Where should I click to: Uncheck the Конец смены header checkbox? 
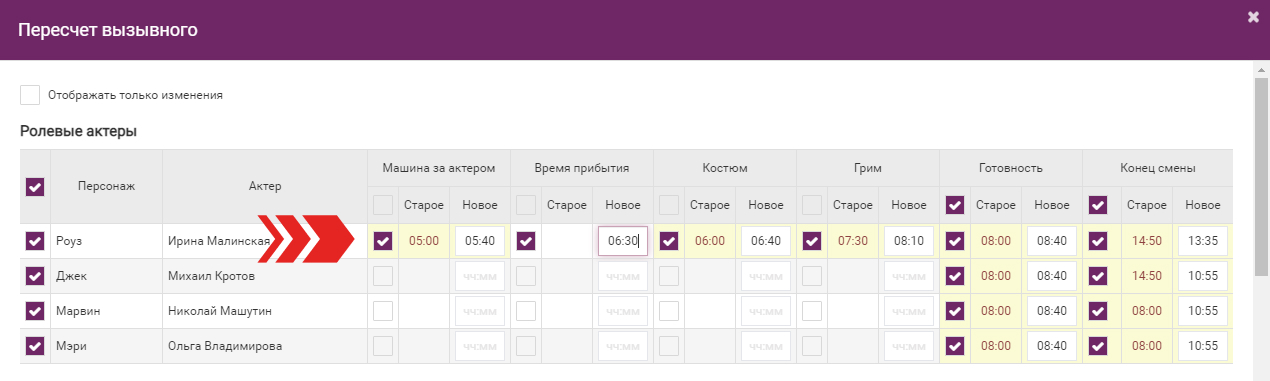1098,205
